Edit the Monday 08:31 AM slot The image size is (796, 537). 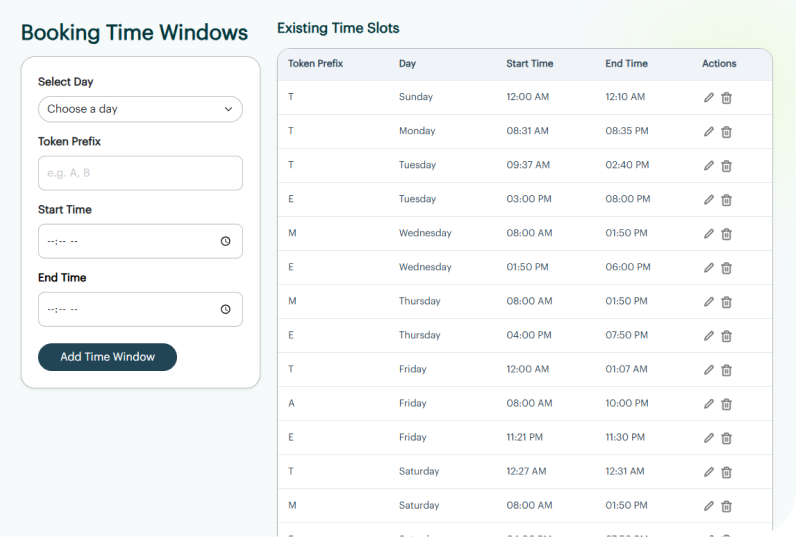pyautogui.click(x=709, y=132)
